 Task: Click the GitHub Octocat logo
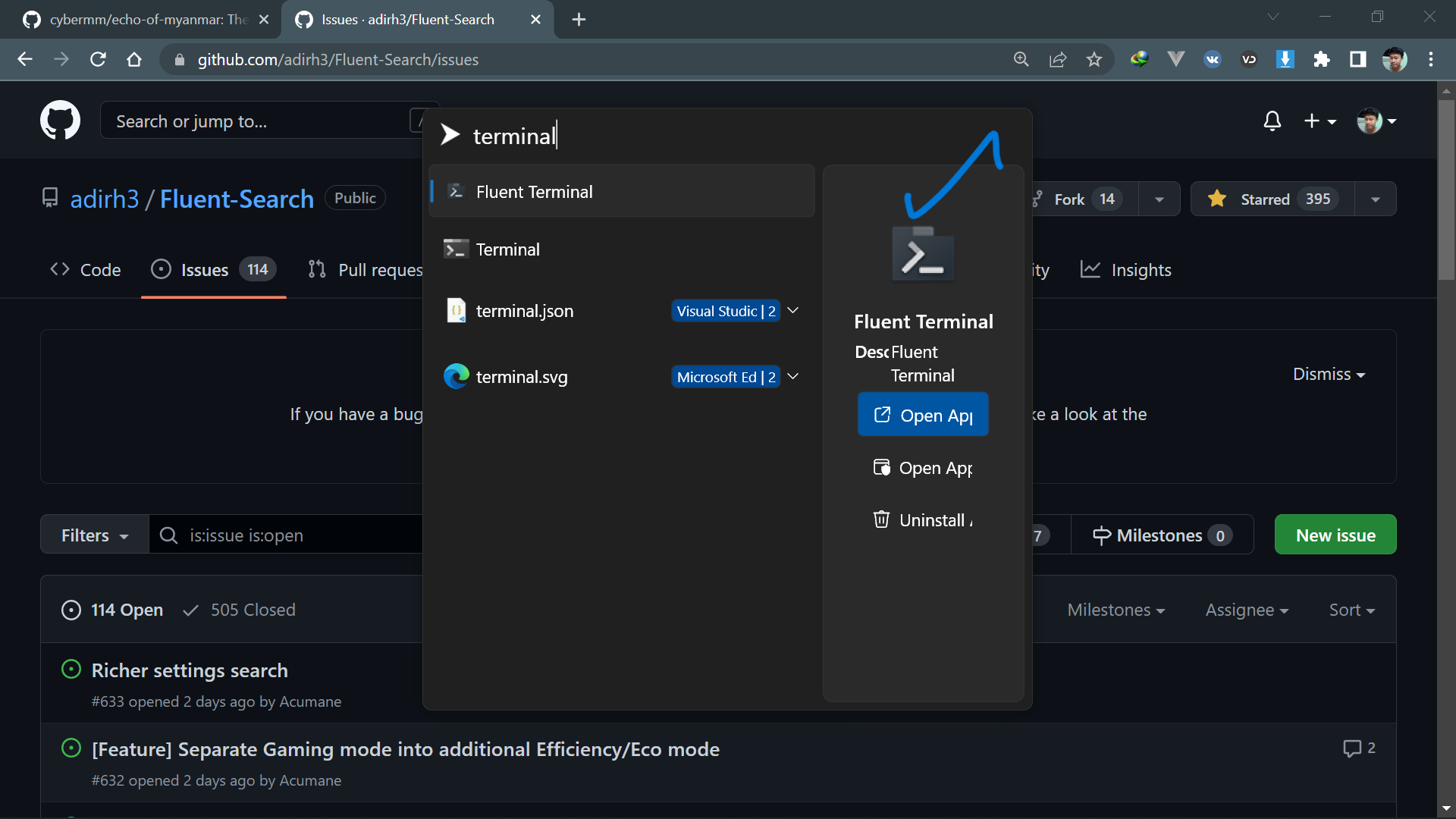click(x=60, y=121)
